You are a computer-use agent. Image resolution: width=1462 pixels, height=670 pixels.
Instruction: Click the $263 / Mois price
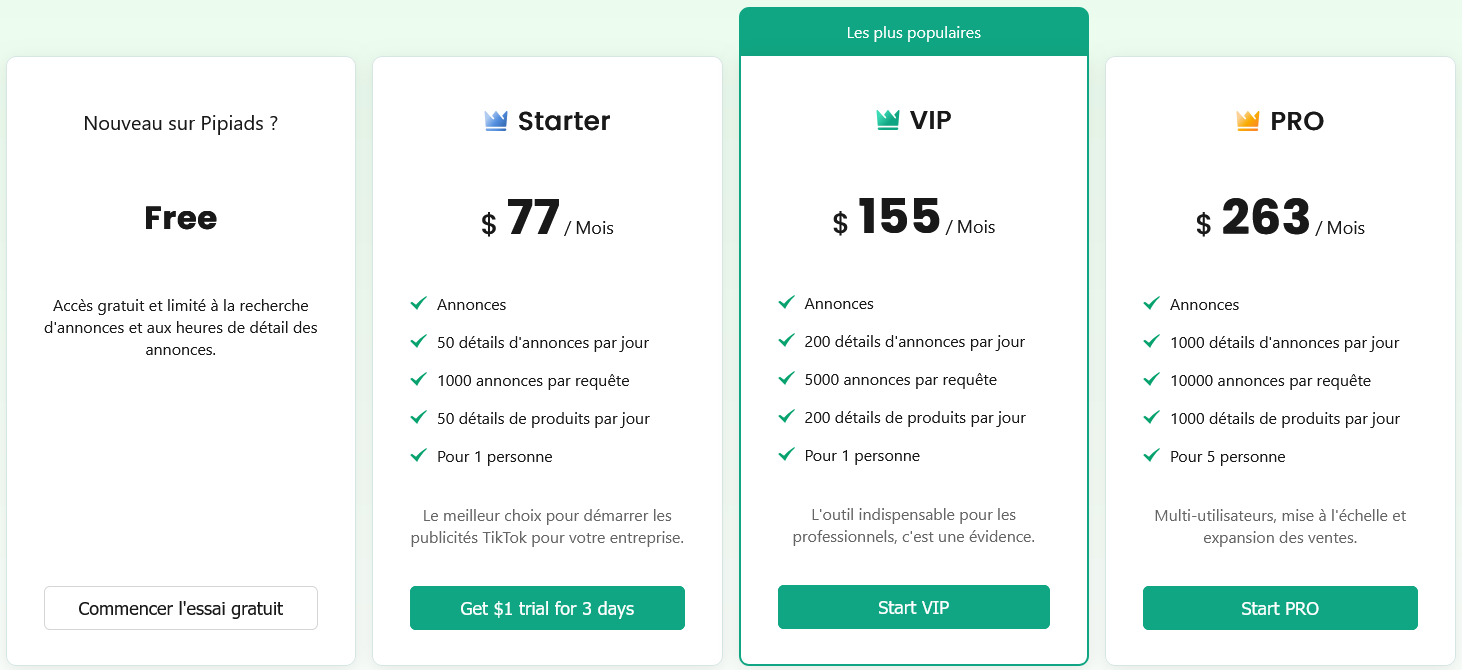(1279, 220)
